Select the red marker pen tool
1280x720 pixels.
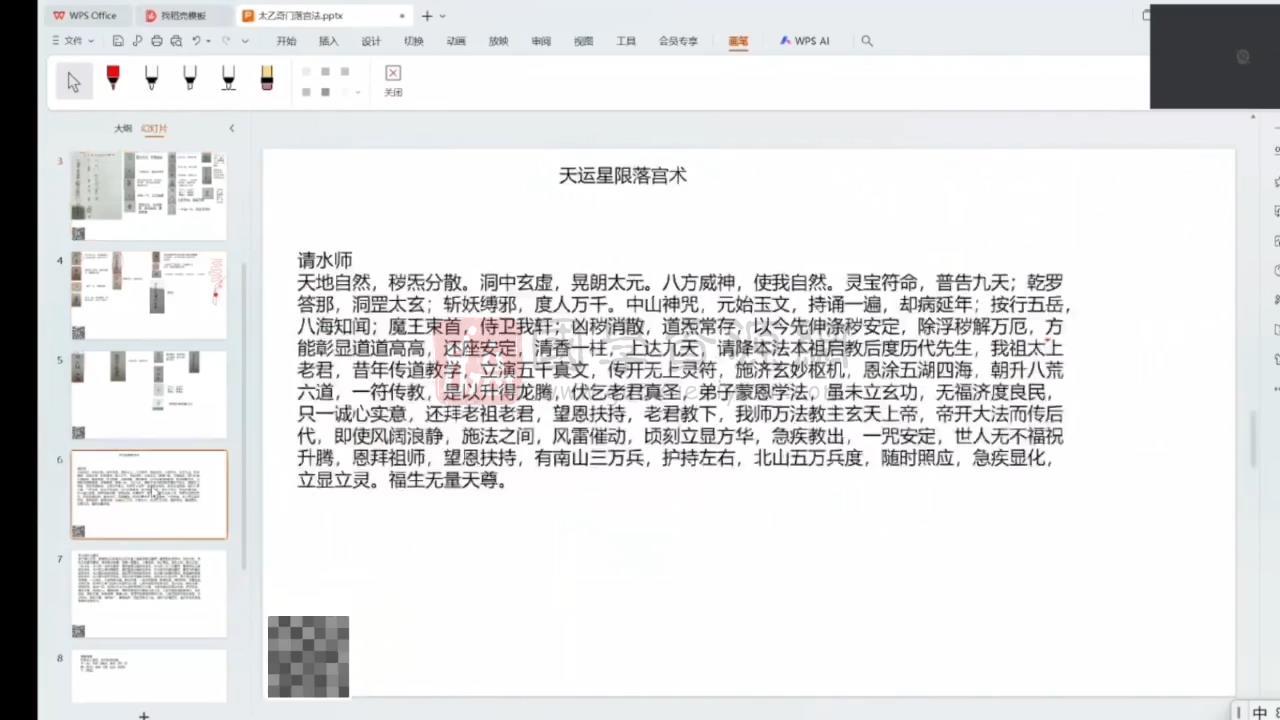pos(112,80)
